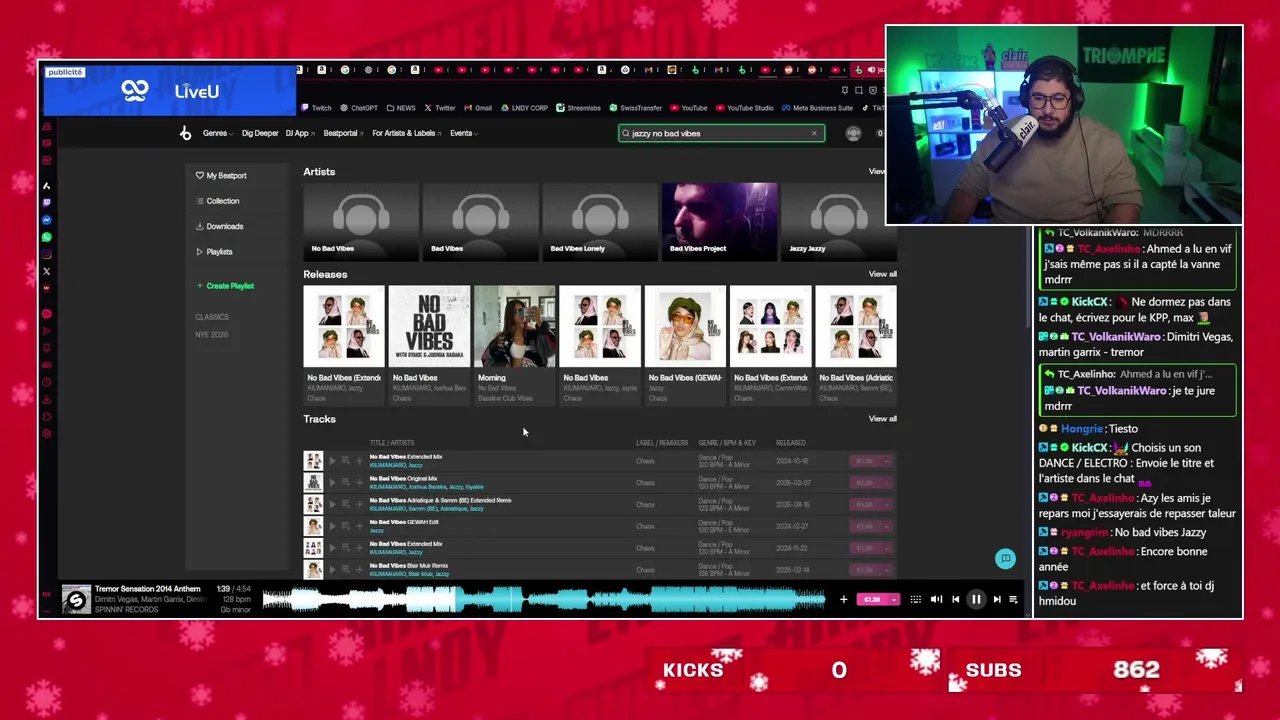This screenshot has width=1280, height=720.
Task: Go to previous track in player
Action: pyautogui.click(x=955, y=599)
